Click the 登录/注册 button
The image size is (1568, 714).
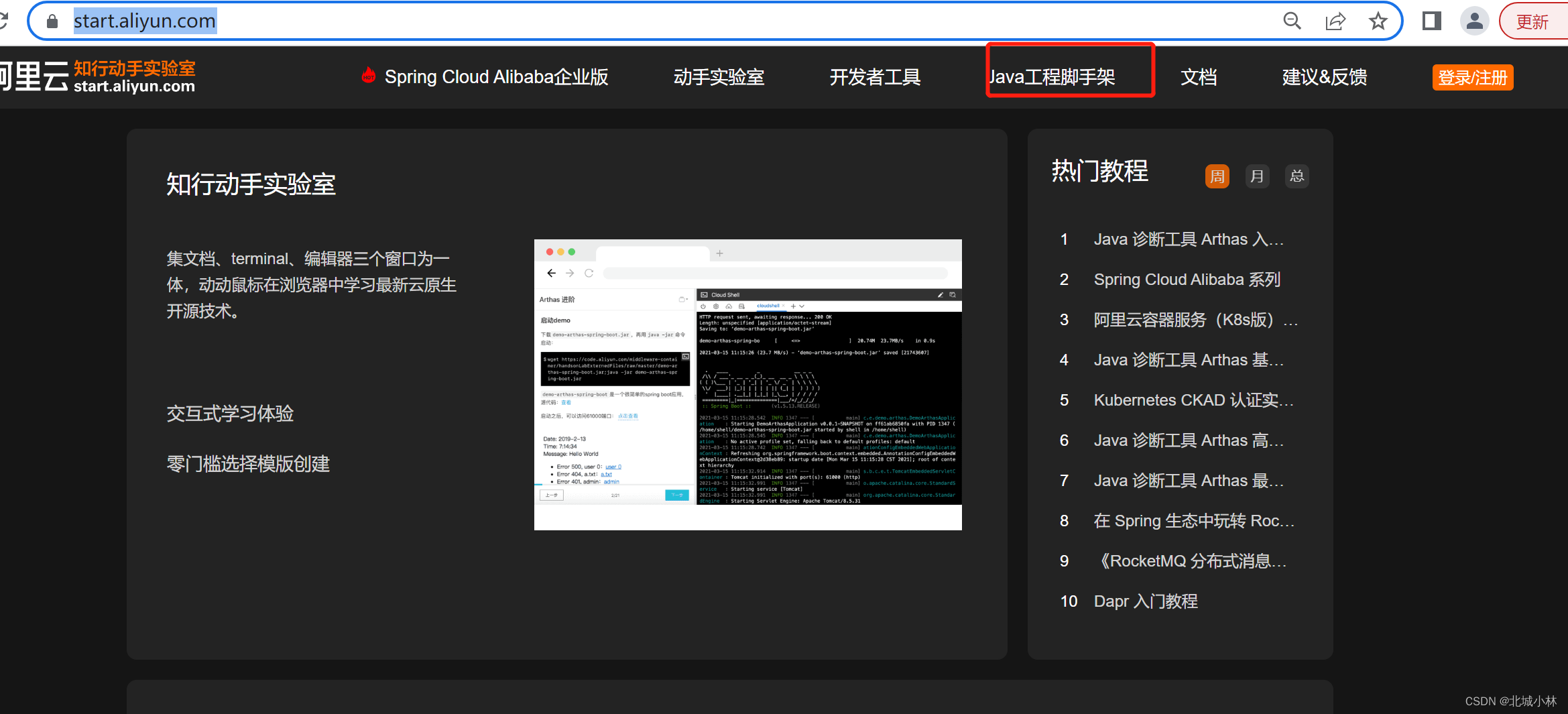1473,78
